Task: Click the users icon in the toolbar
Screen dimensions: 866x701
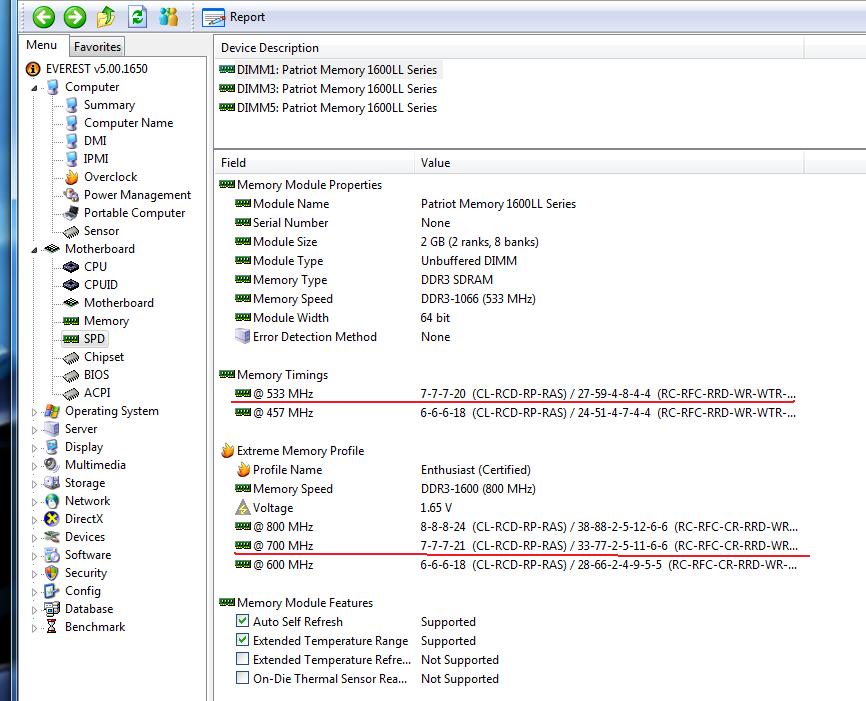Action: 168,17
